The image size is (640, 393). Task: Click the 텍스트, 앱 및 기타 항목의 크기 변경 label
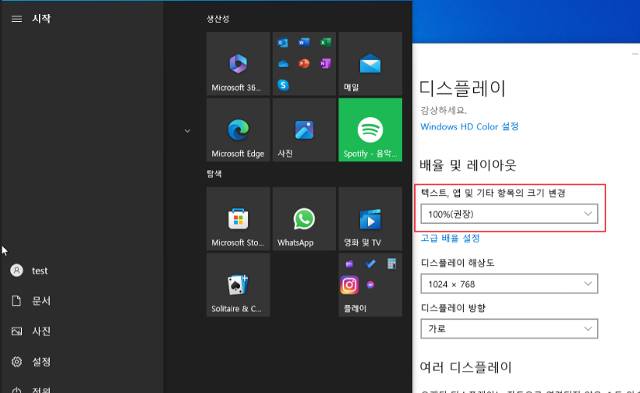(493, 193)
